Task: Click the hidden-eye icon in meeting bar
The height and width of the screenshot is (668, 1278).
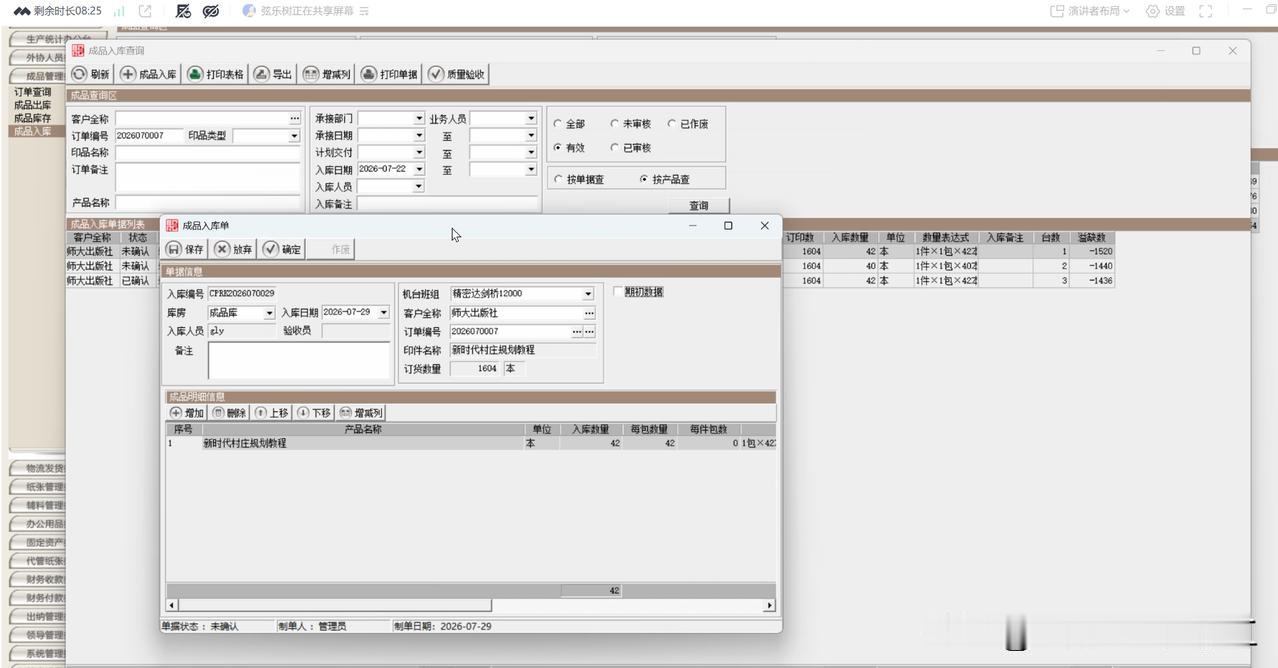Action: pyautogui.click(x=210, y=11)
